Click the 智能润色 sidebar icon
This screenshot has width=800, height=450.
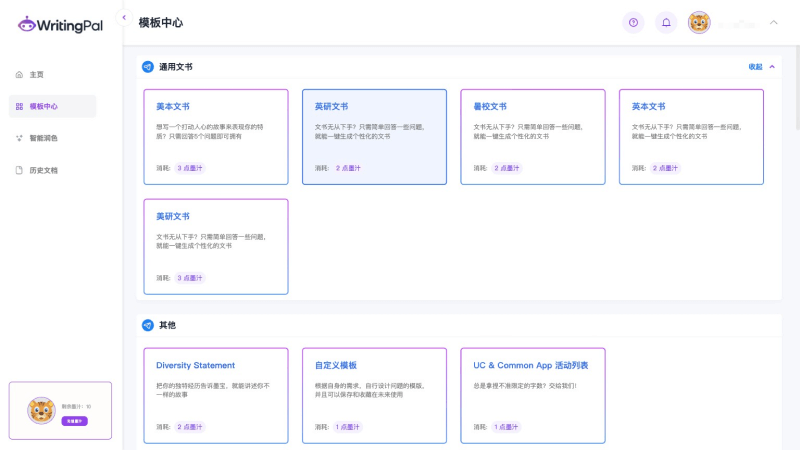click(x=19, y=138)
